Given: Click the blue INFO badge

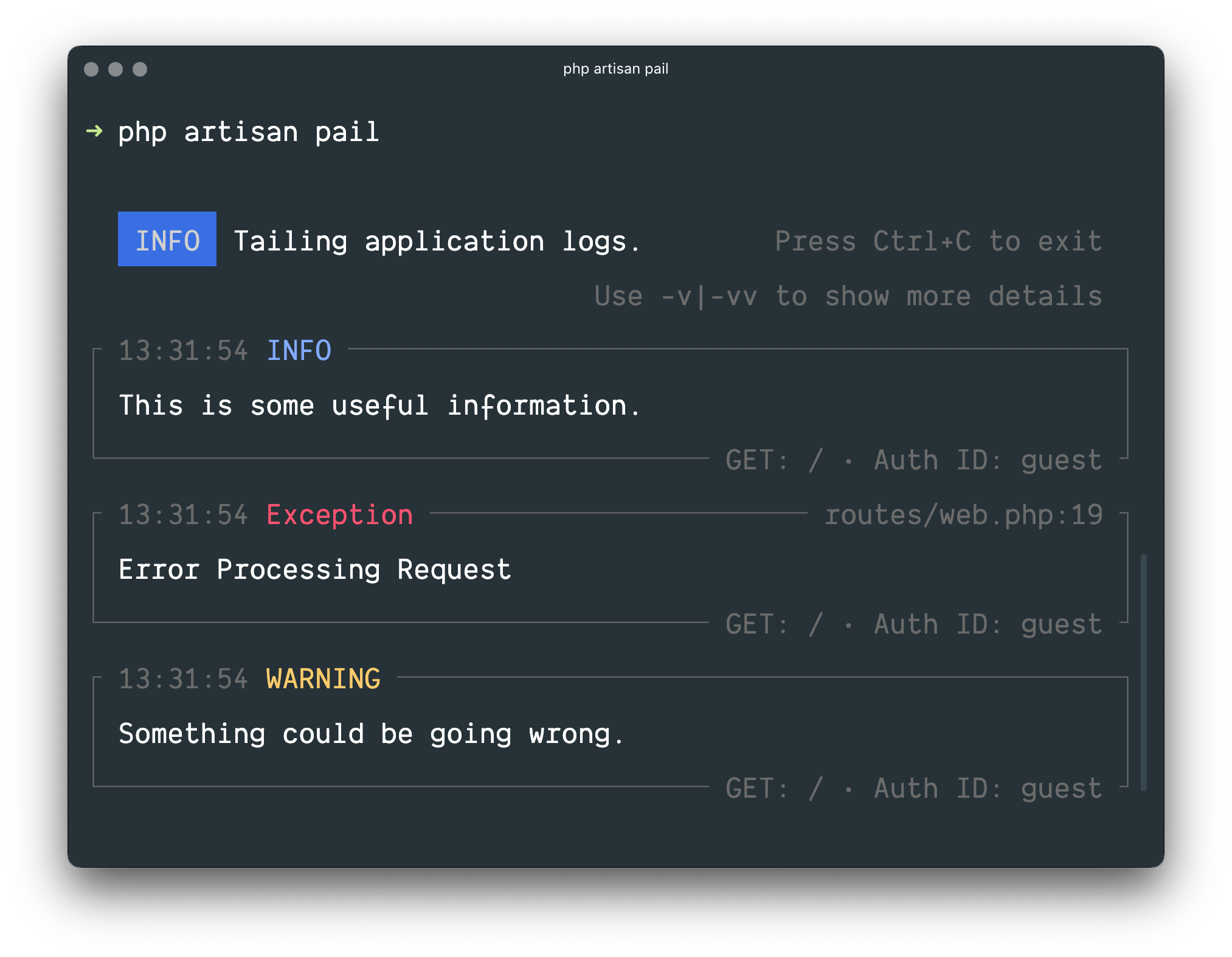Looking at the screenshot, I should point(167,240).
